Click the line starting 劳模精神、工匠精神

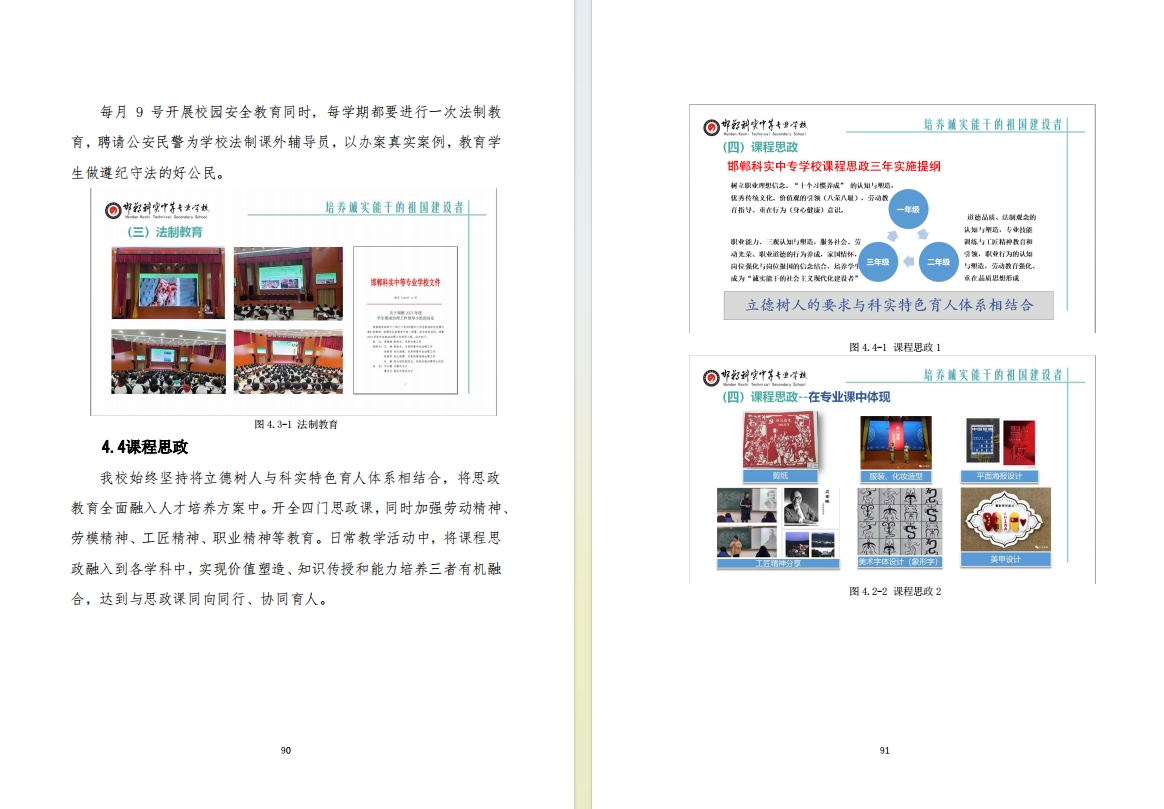point(286,538)
